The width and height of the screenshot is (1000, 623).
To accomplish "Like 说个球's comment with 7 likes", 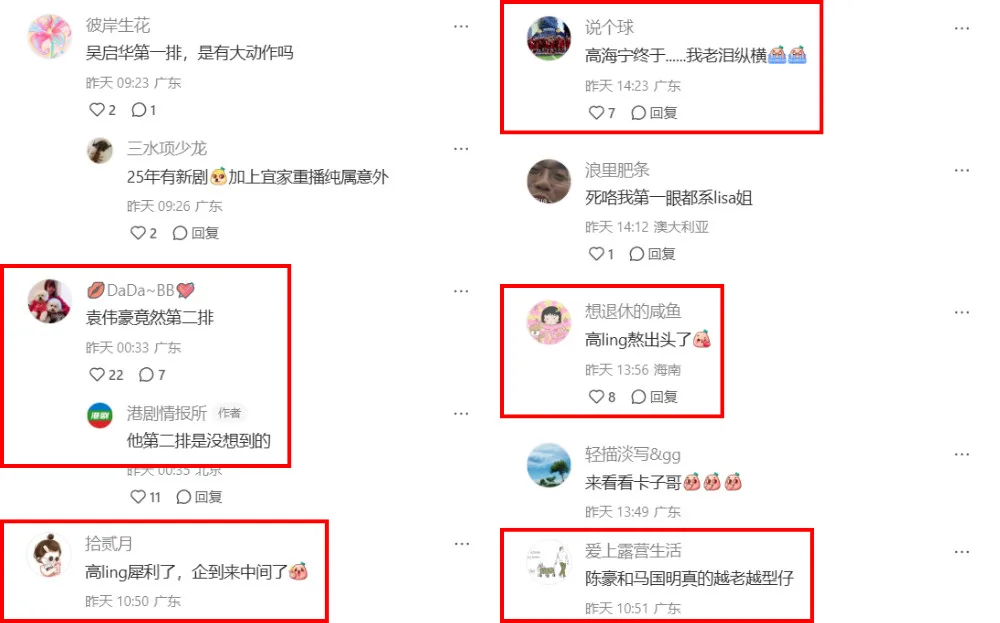I will [601, 113].
